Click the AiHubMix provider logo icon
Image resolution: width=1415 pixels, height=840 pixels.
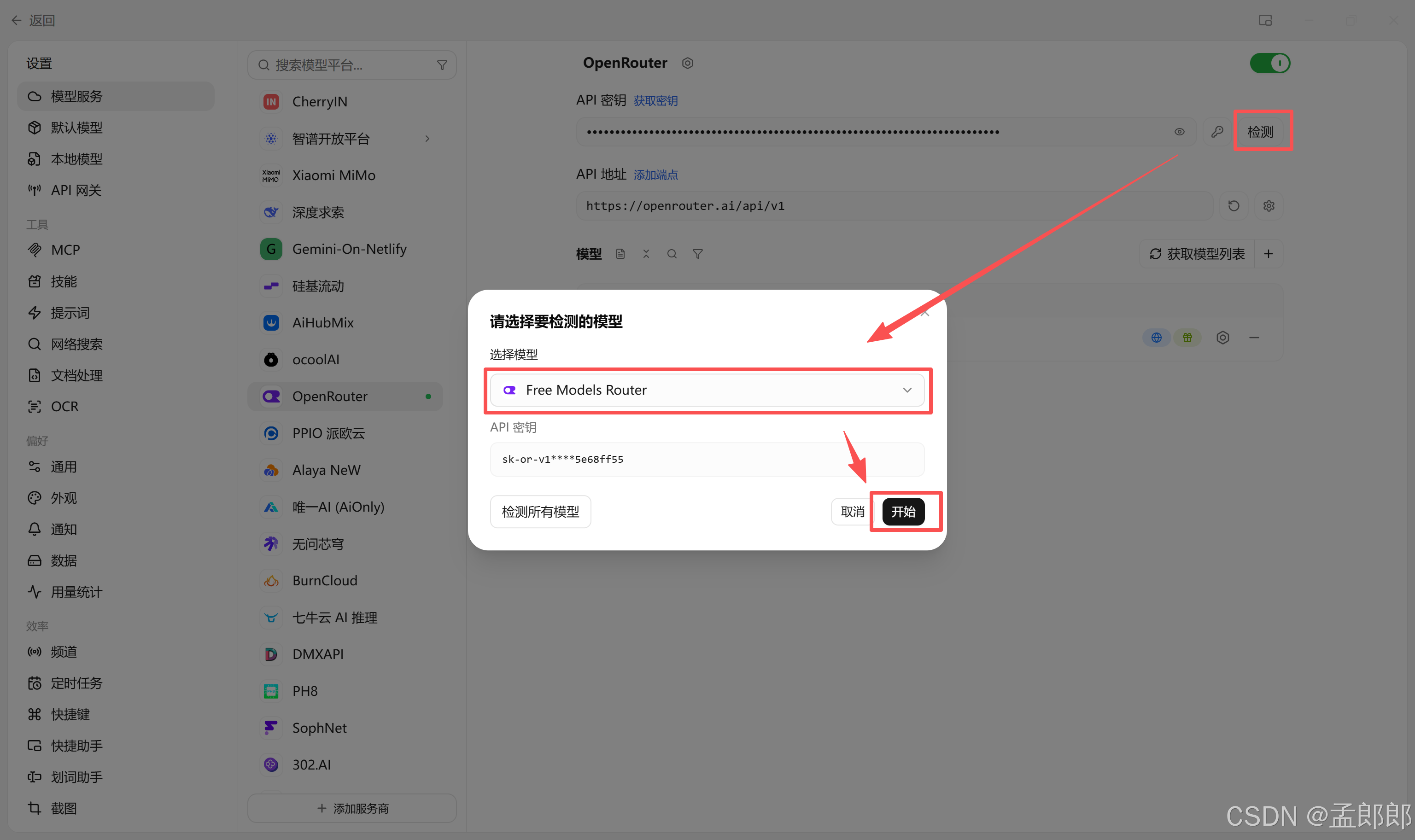(x=271, y=323)
